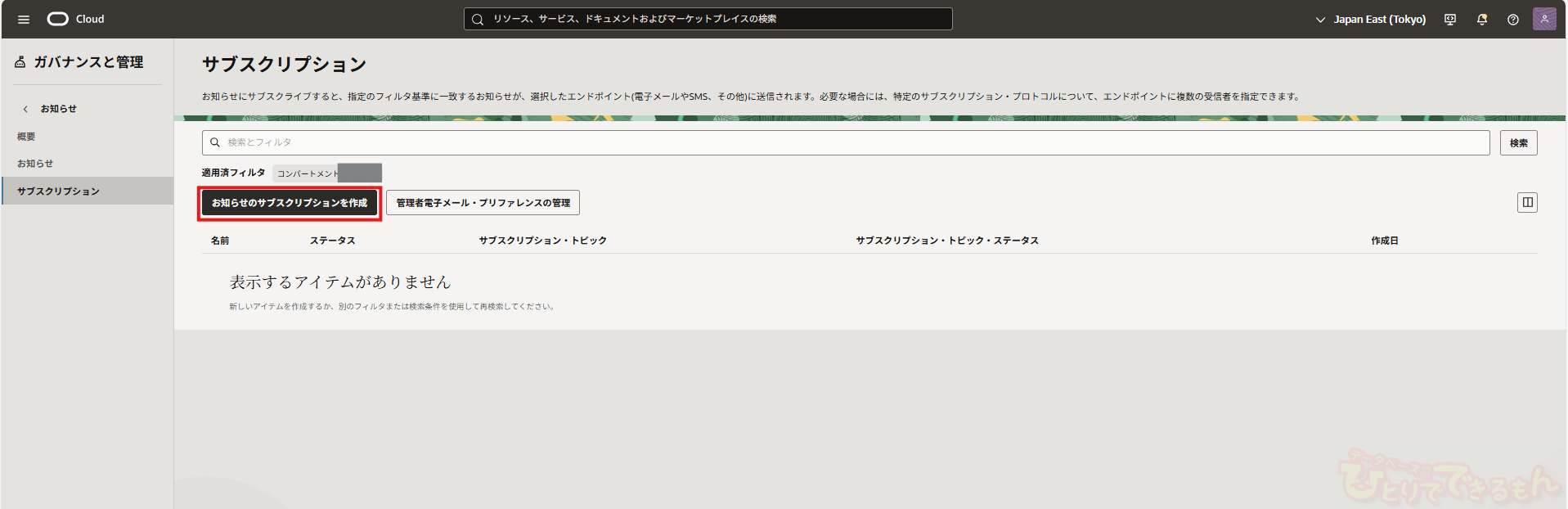Sort by 作成日 column header

1384,241
